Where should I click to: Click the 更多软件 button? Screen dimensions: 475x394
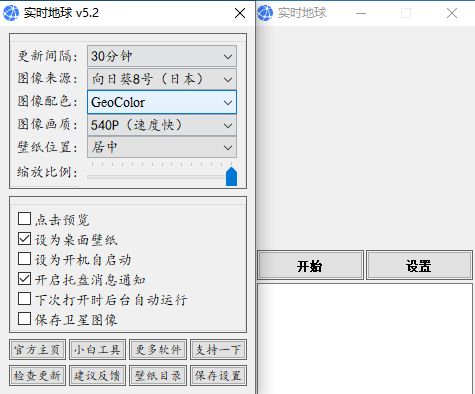pos(158,350)
